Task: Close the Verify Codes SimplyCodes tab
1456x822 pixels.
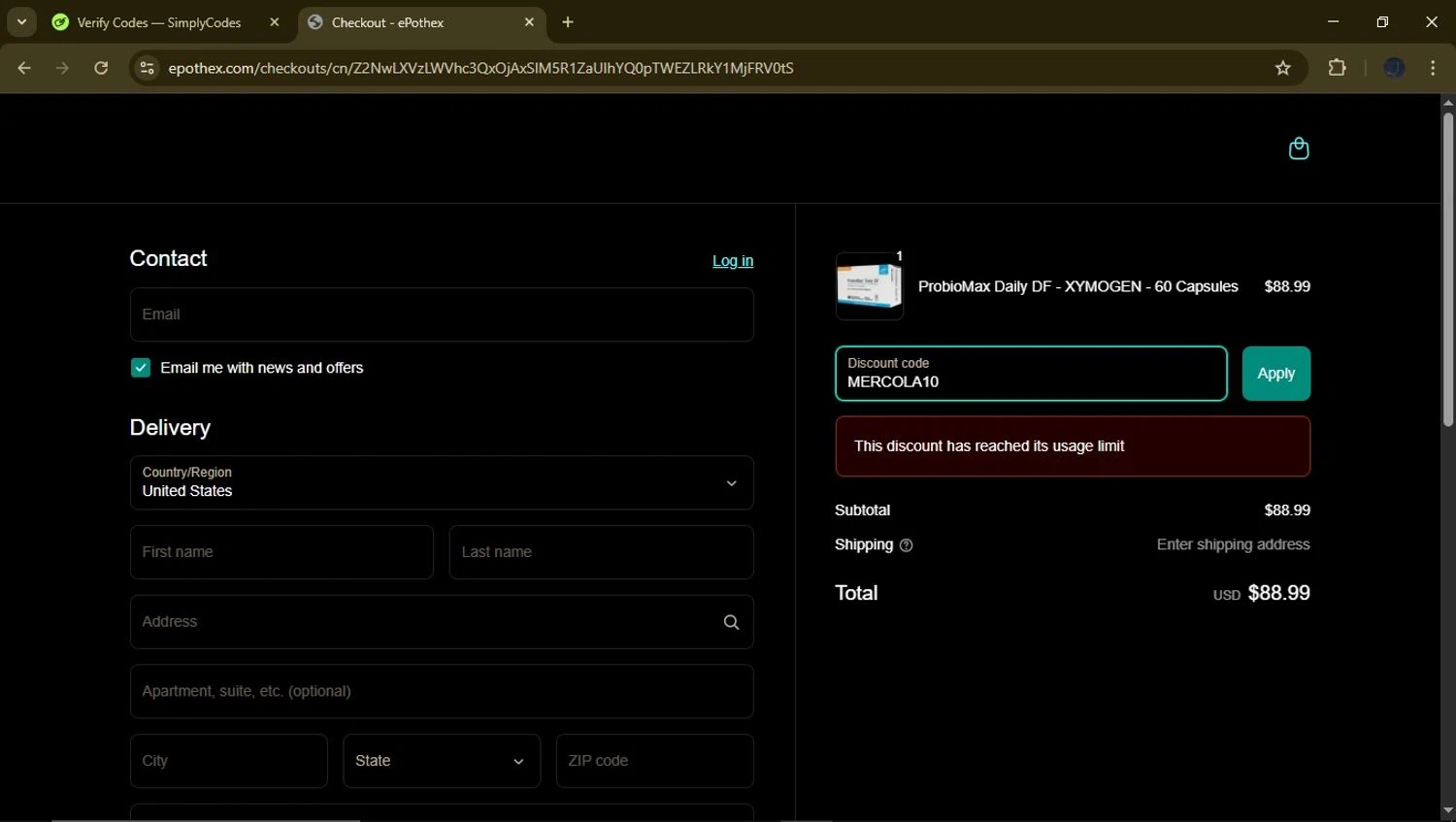Action: point(275,22)
